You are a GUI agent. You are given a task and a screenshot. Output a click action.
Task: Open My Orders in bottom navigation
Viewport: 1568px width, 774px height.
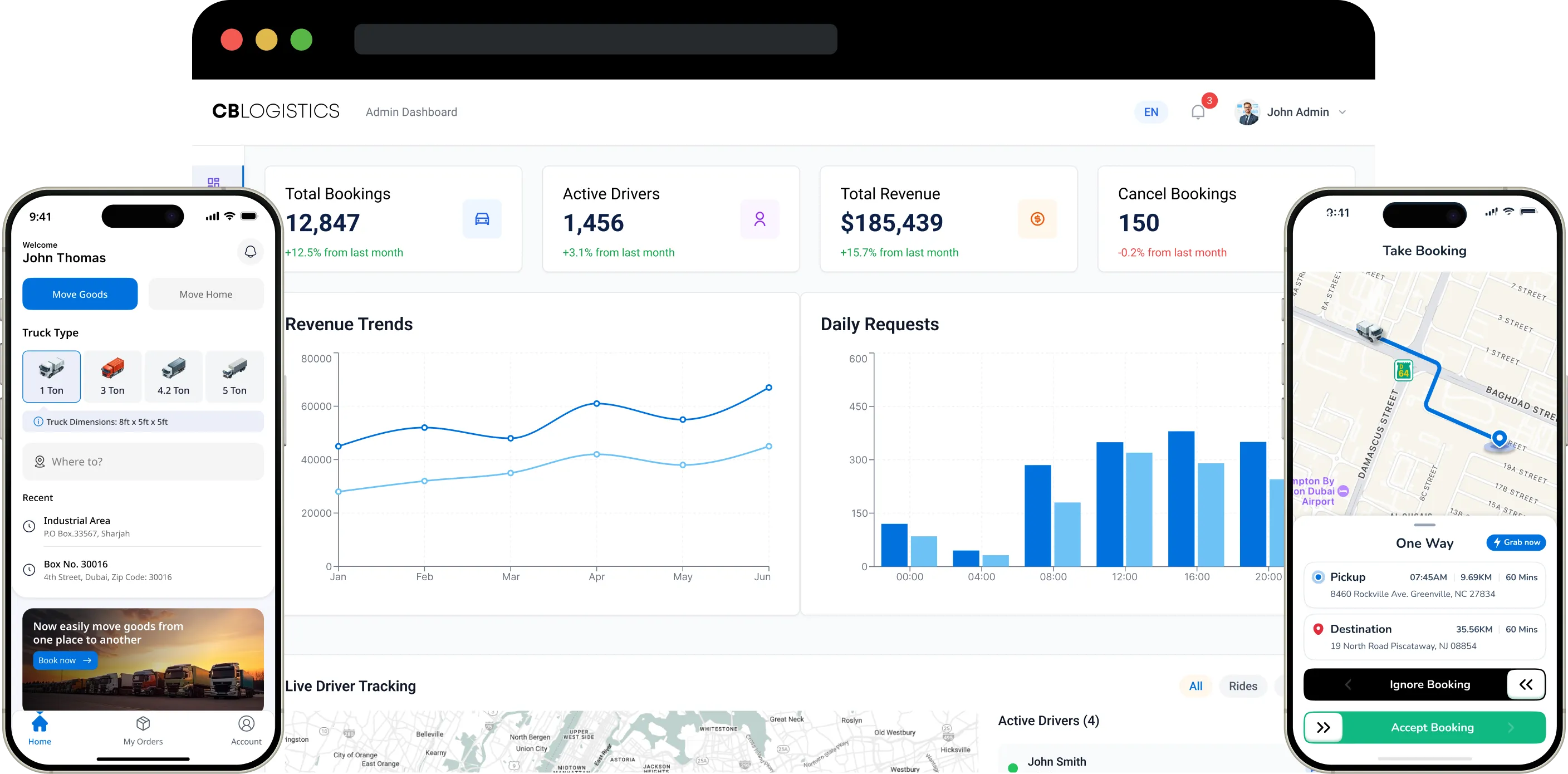pyautogui.click(x=143, y=730)
